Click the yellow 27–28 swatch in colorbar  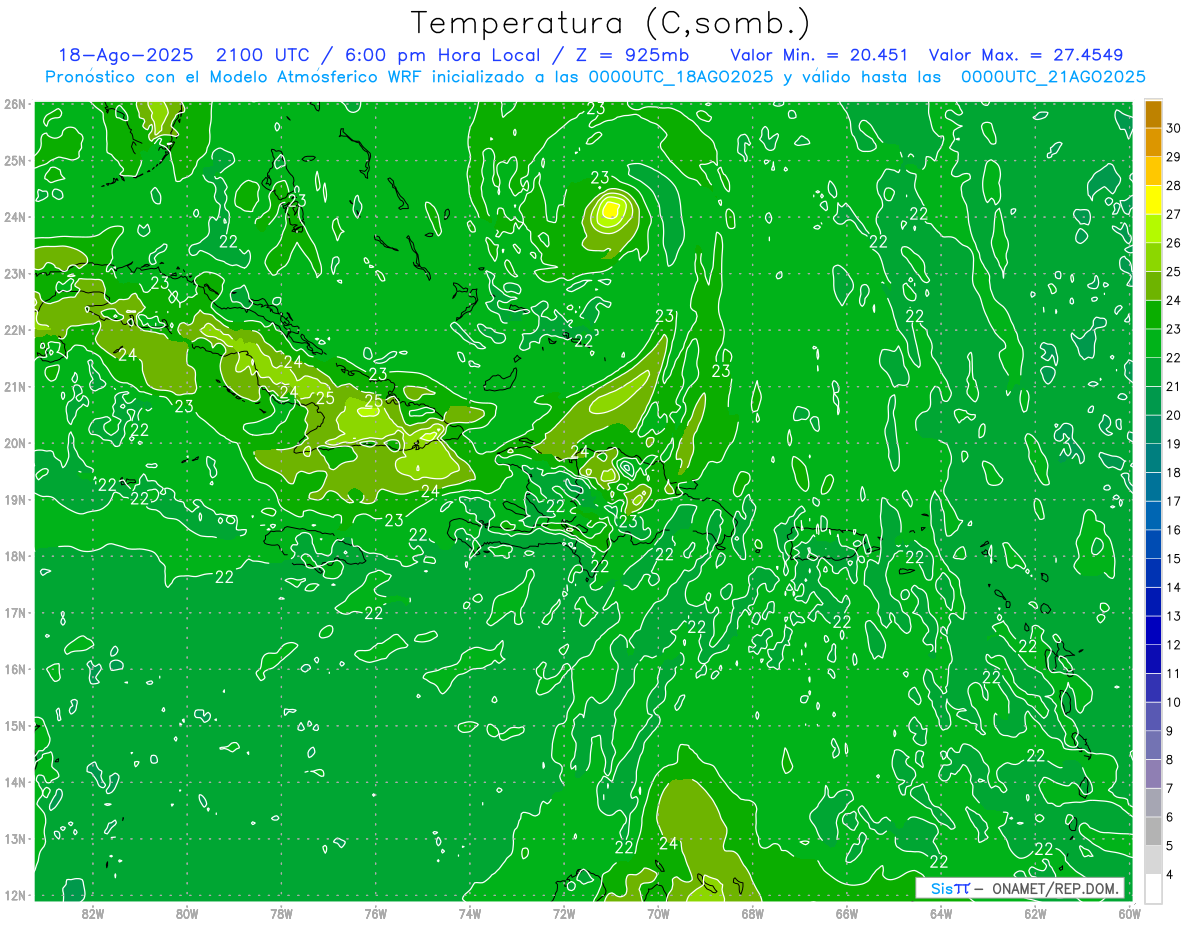click(1152, 200)
